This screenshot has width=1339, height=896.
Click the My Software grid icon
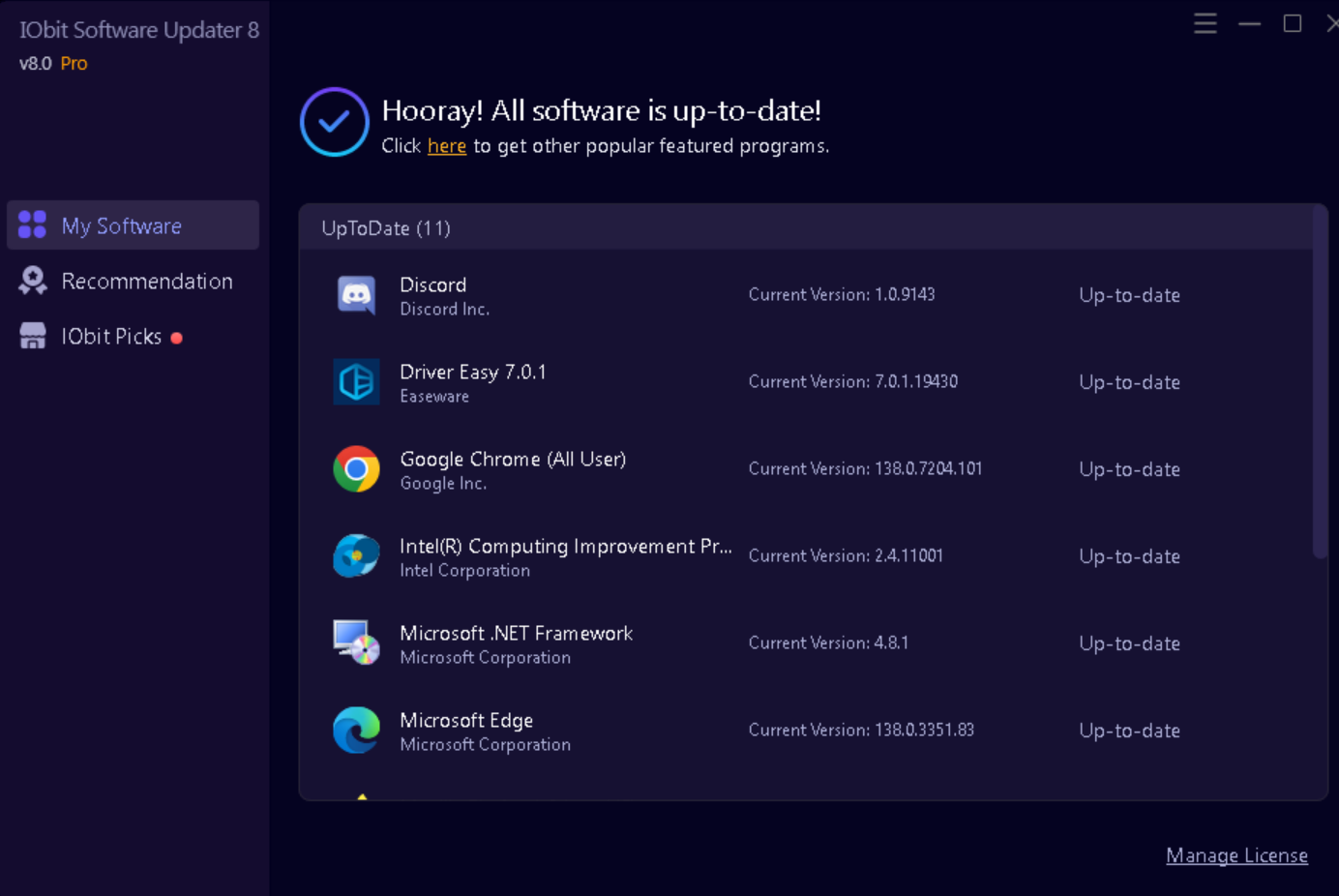[x=32, y=224]
